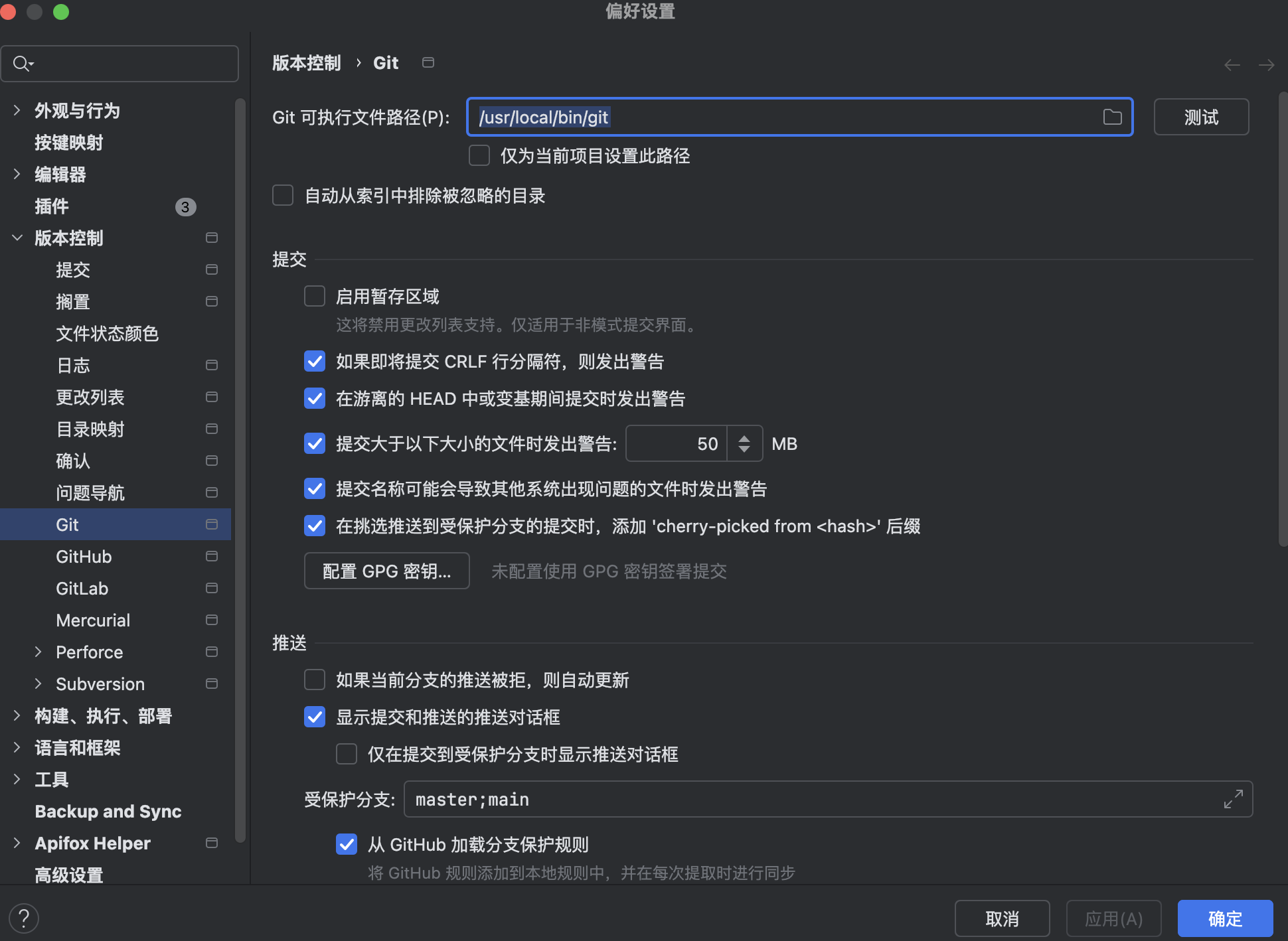
Task: Click the back navigation arrow
Action: (1232, 64)
